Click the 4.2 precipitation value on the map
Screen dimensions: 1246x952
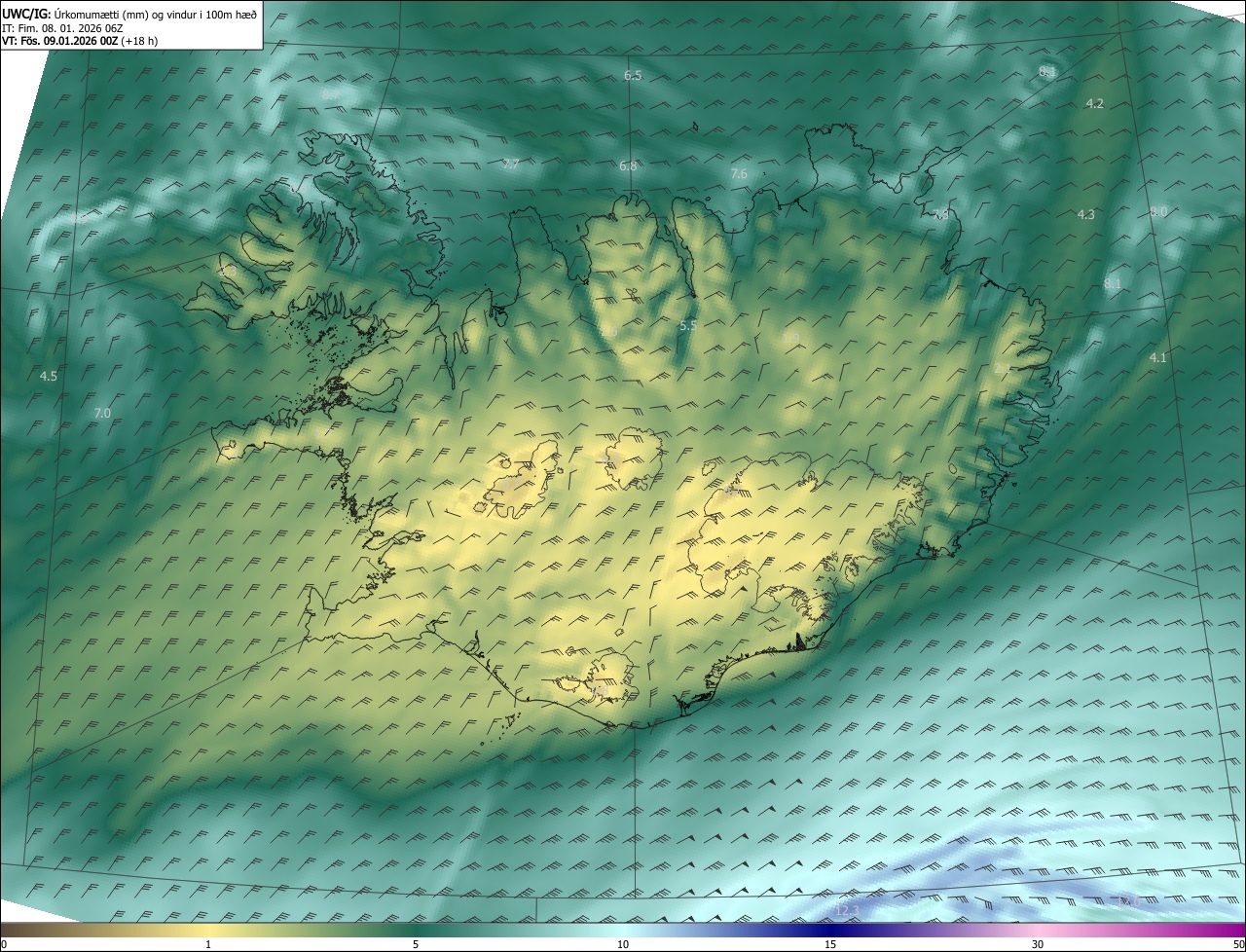click(1094, 103)
